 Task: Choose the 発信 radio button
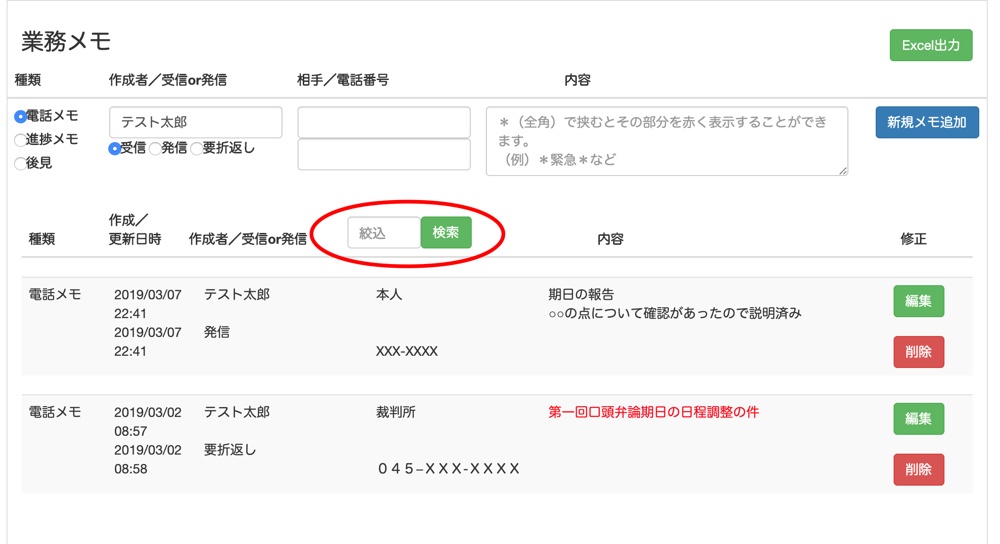[x=155, y=149]
